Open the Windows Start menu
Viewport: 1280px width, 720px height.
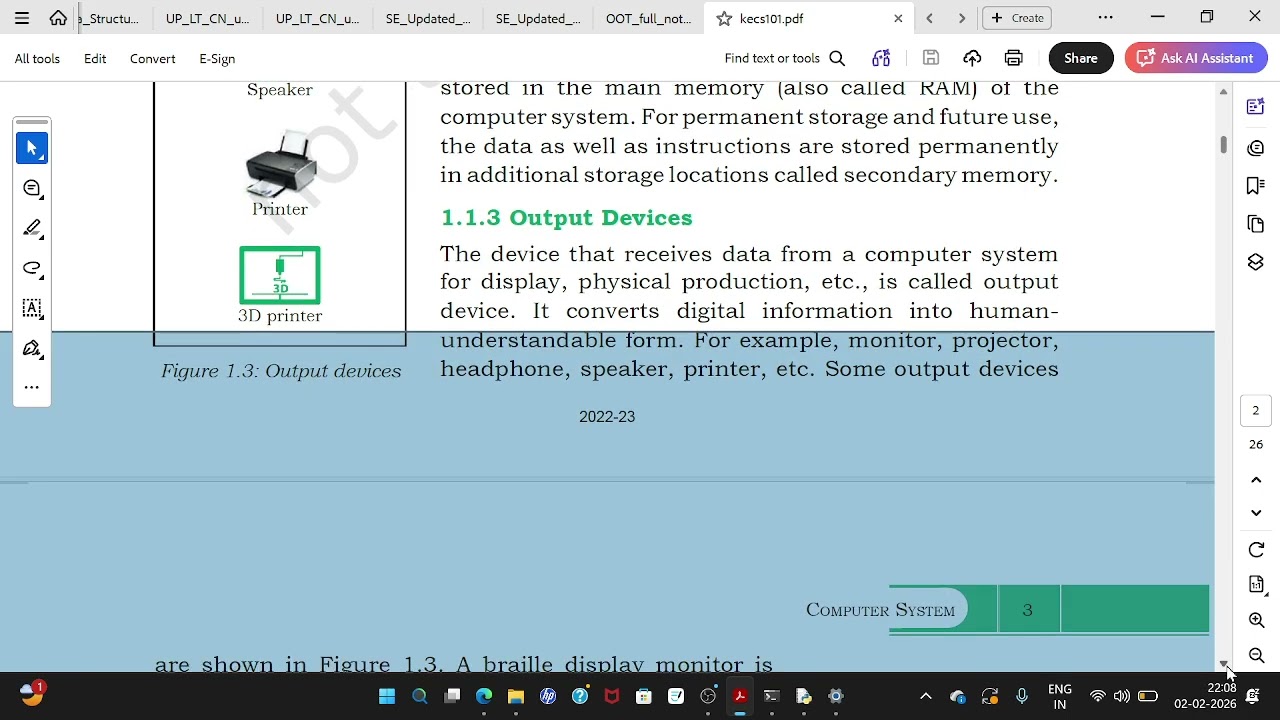pos(387,696)
